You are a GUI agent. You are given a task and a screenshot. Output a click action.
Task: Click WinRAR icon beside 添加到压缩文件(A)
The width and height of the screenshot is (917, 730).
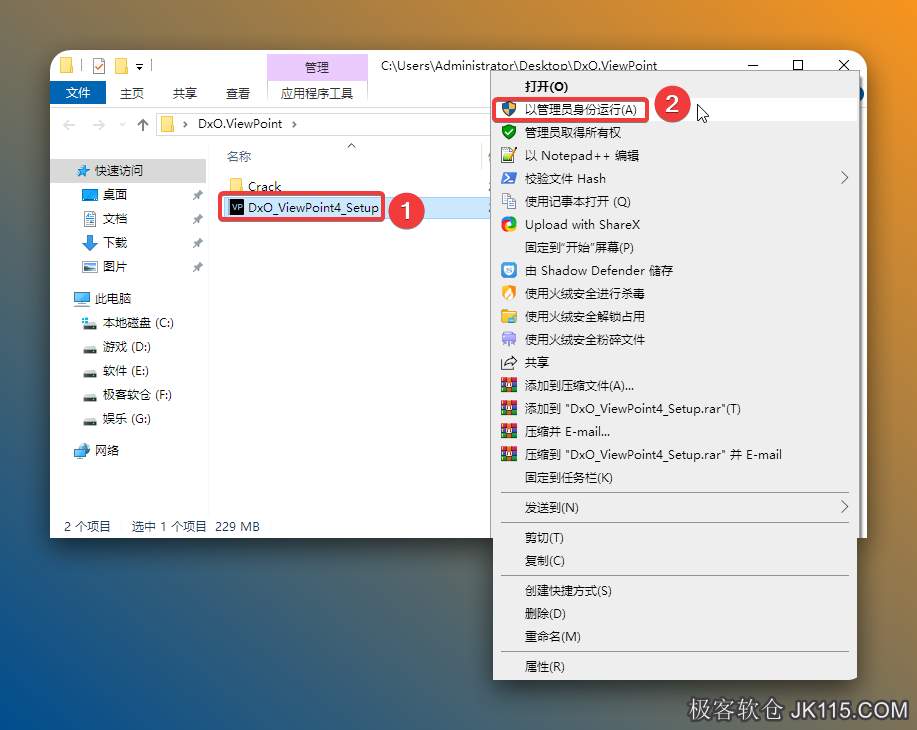click(509, 385)
